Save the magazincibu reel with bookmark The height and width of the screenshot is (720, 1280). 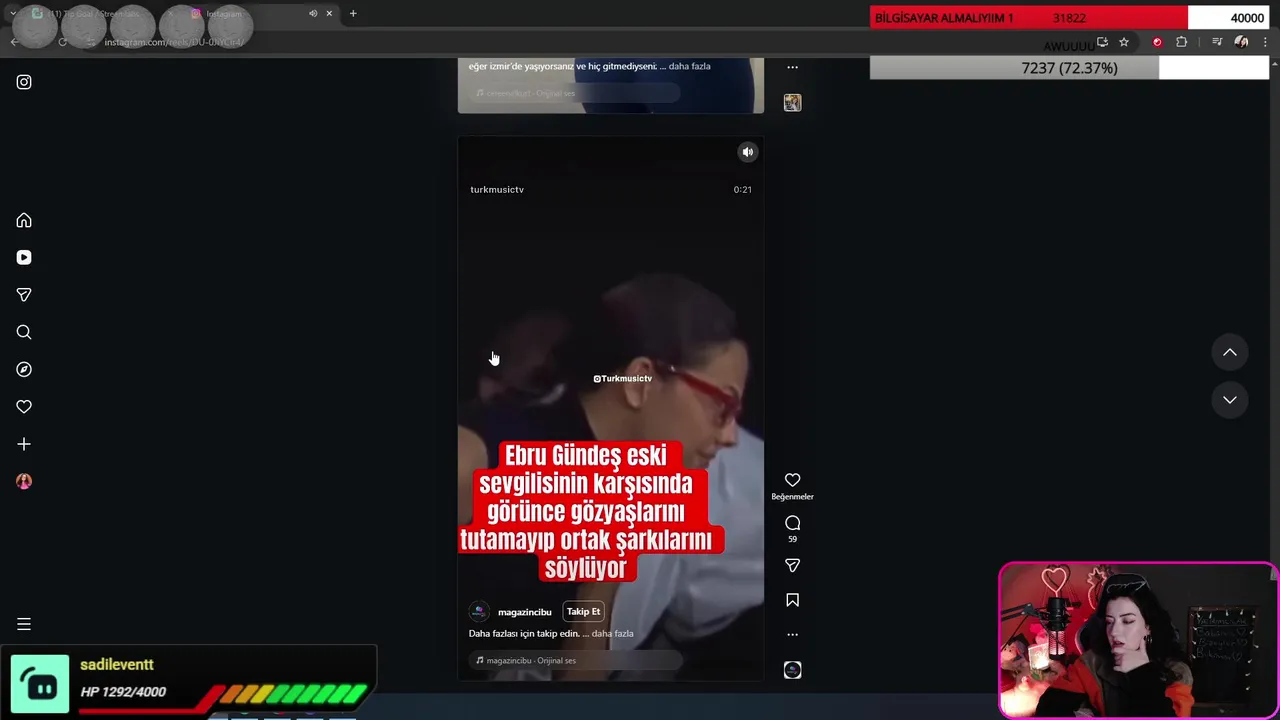(x=792, y=600)
